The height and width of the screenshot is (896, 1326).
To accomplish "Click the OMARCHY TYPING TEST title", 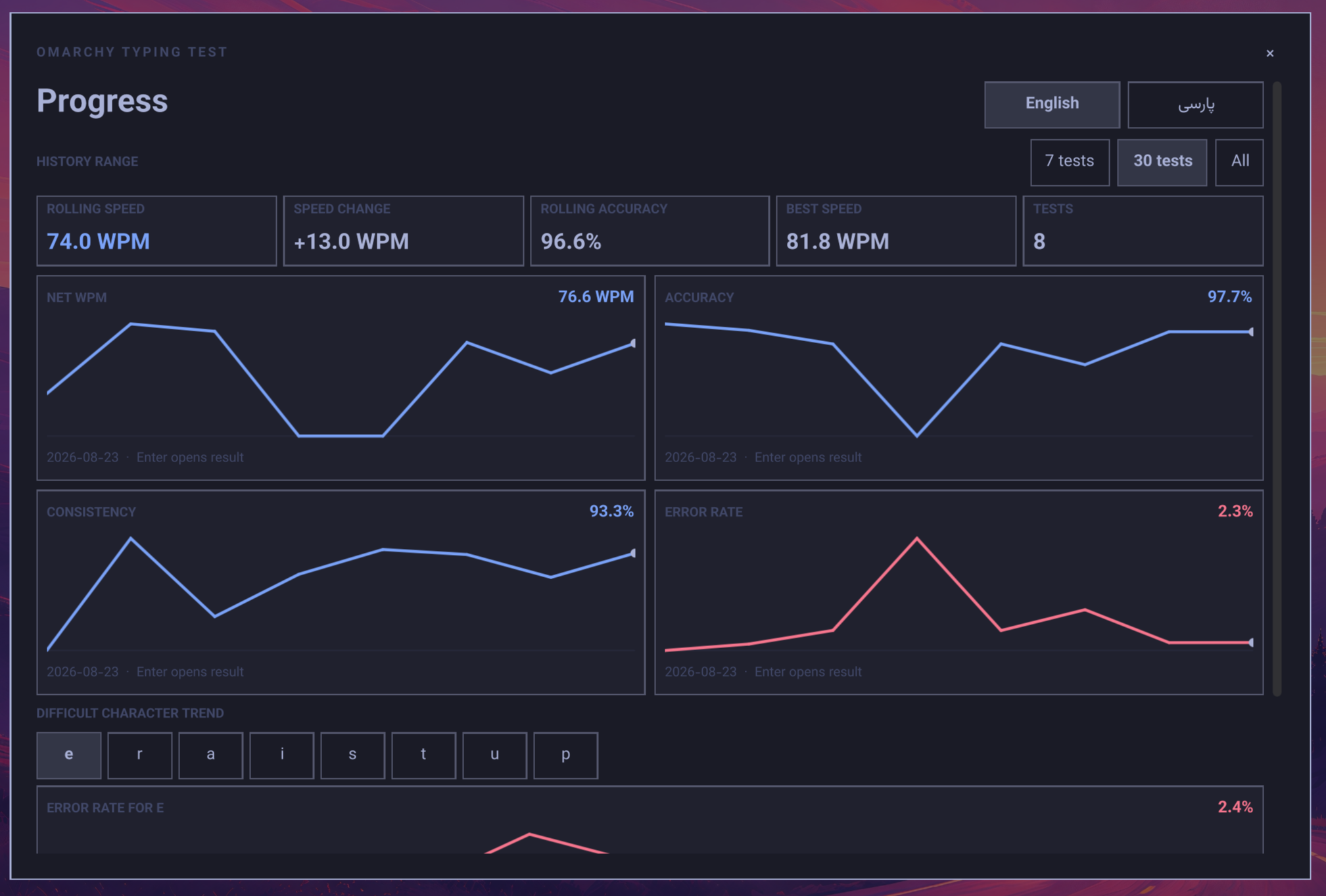I will pos(132,52).
